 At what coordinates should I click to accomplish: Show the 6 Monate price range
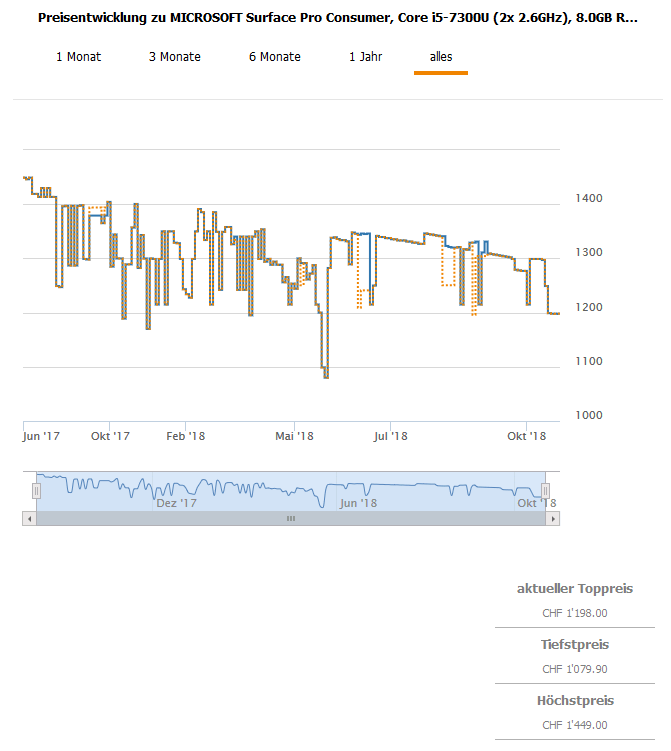tap(275, 57)
